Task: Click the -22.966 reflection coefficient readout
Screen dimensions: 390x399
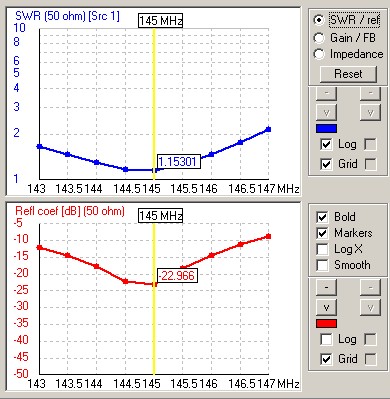Action: [177, 276]
